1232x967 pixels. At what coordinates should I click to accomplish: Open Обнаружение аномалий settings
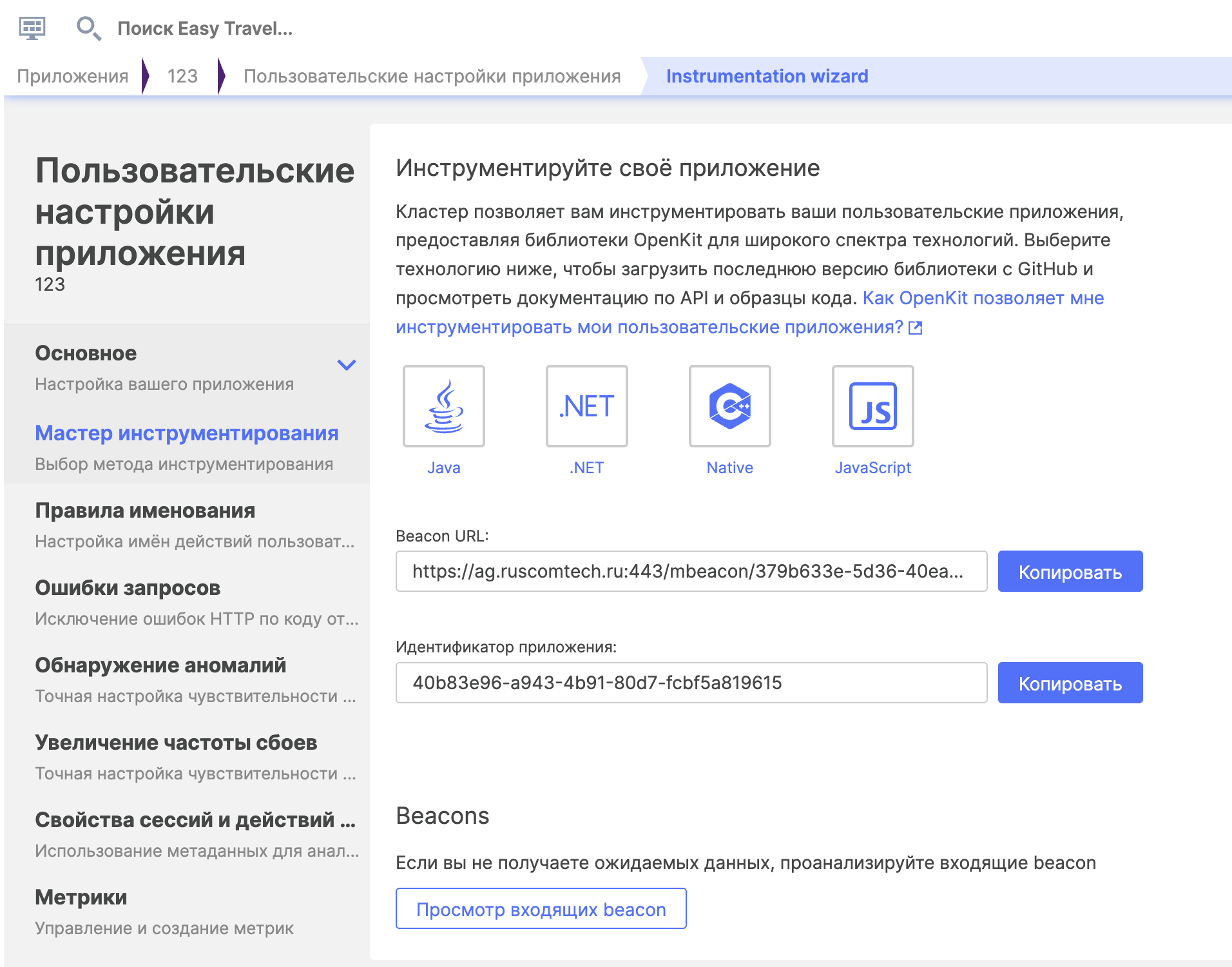pos(160,665)
